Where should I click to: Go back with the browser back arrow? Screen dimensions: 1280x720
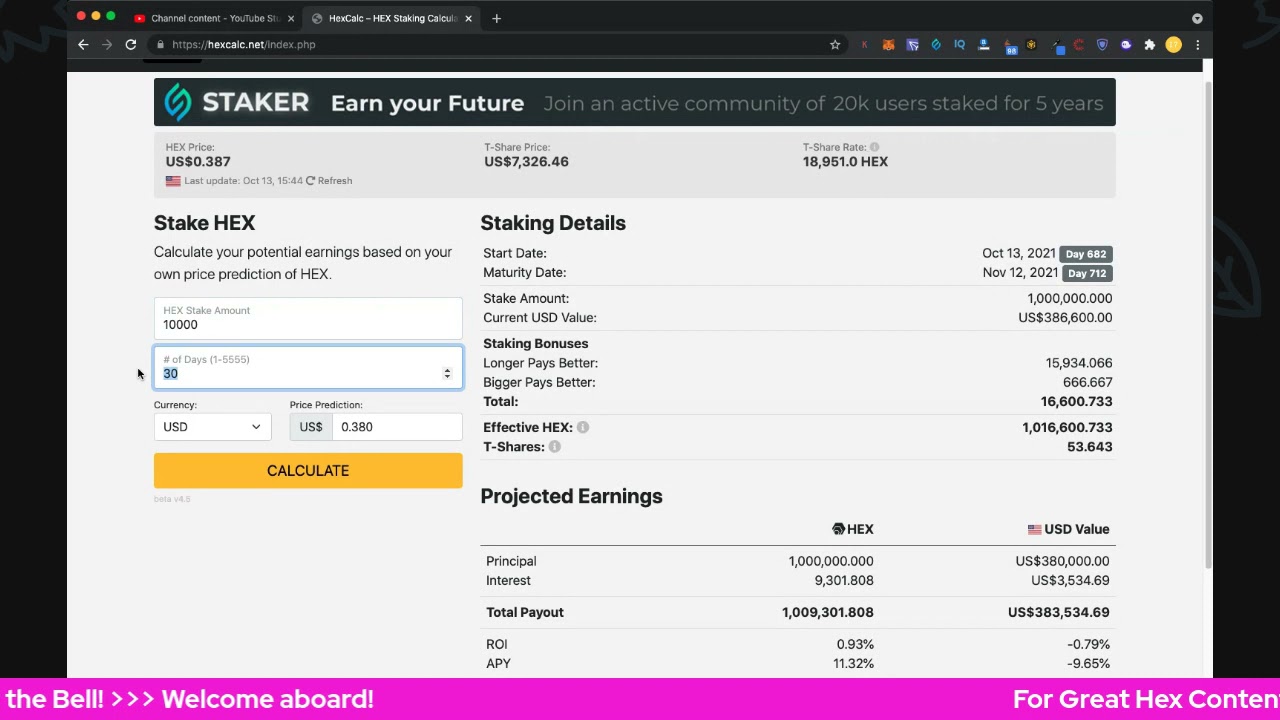coord(83,44)
